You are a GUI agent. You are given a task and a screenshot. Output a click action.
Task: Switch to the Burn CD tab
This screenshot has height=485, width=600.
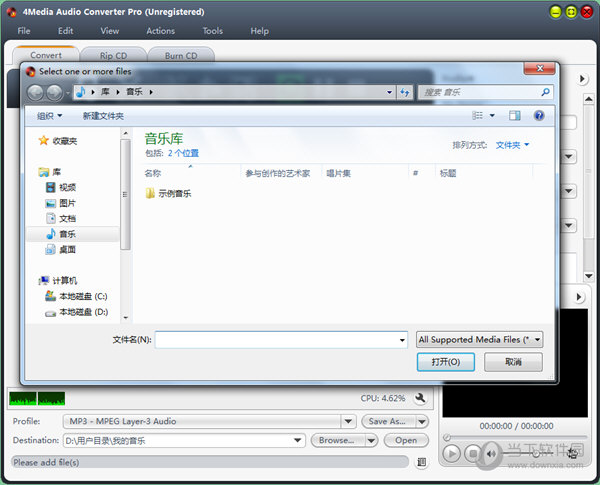[181, 56]
